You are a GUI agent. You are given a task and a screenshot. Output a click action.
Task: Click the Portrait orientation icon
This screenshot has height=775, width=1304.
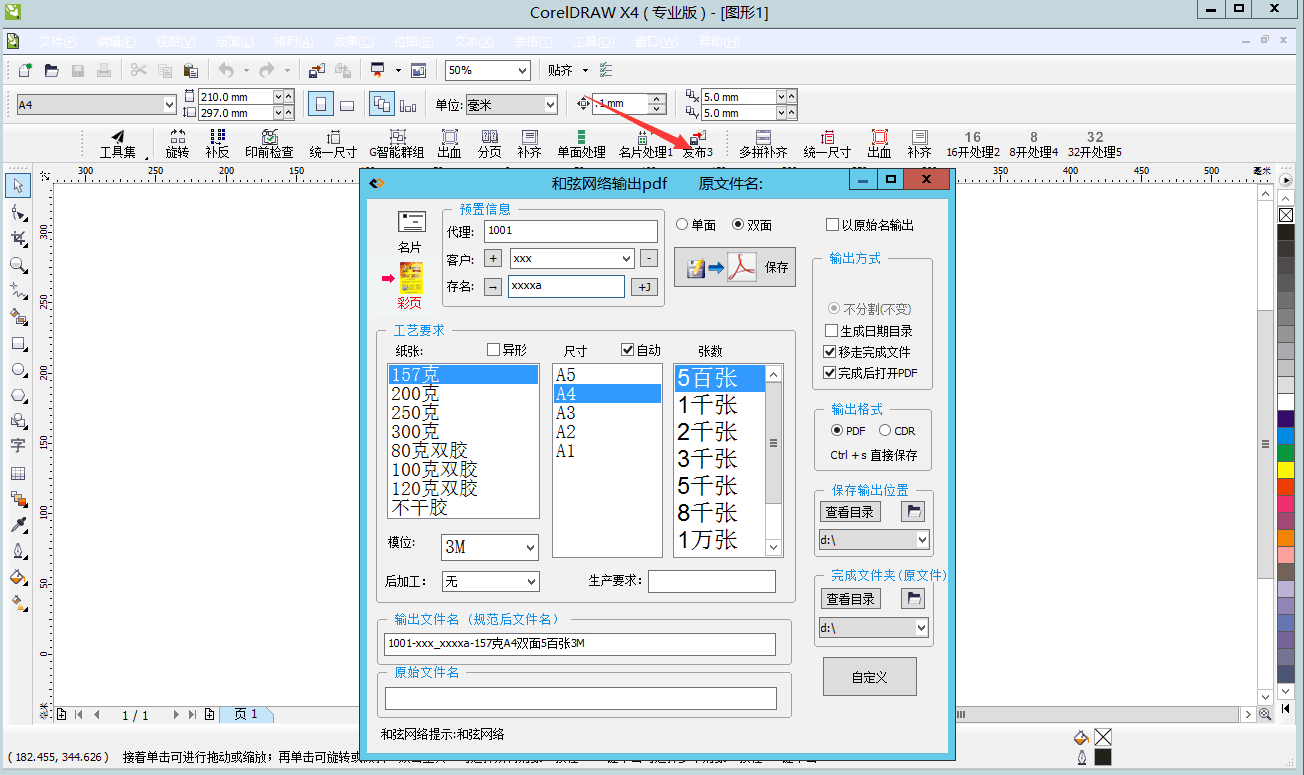click(321, 104)
